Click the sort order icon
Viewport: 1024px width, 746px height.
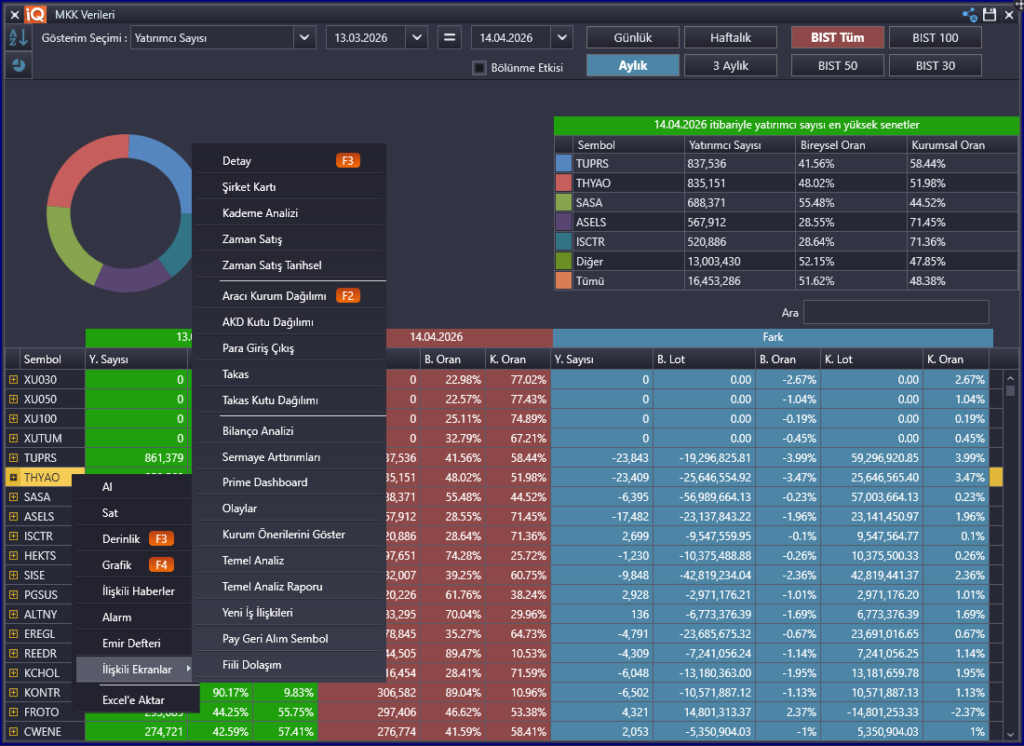click(x=18, y=38)
